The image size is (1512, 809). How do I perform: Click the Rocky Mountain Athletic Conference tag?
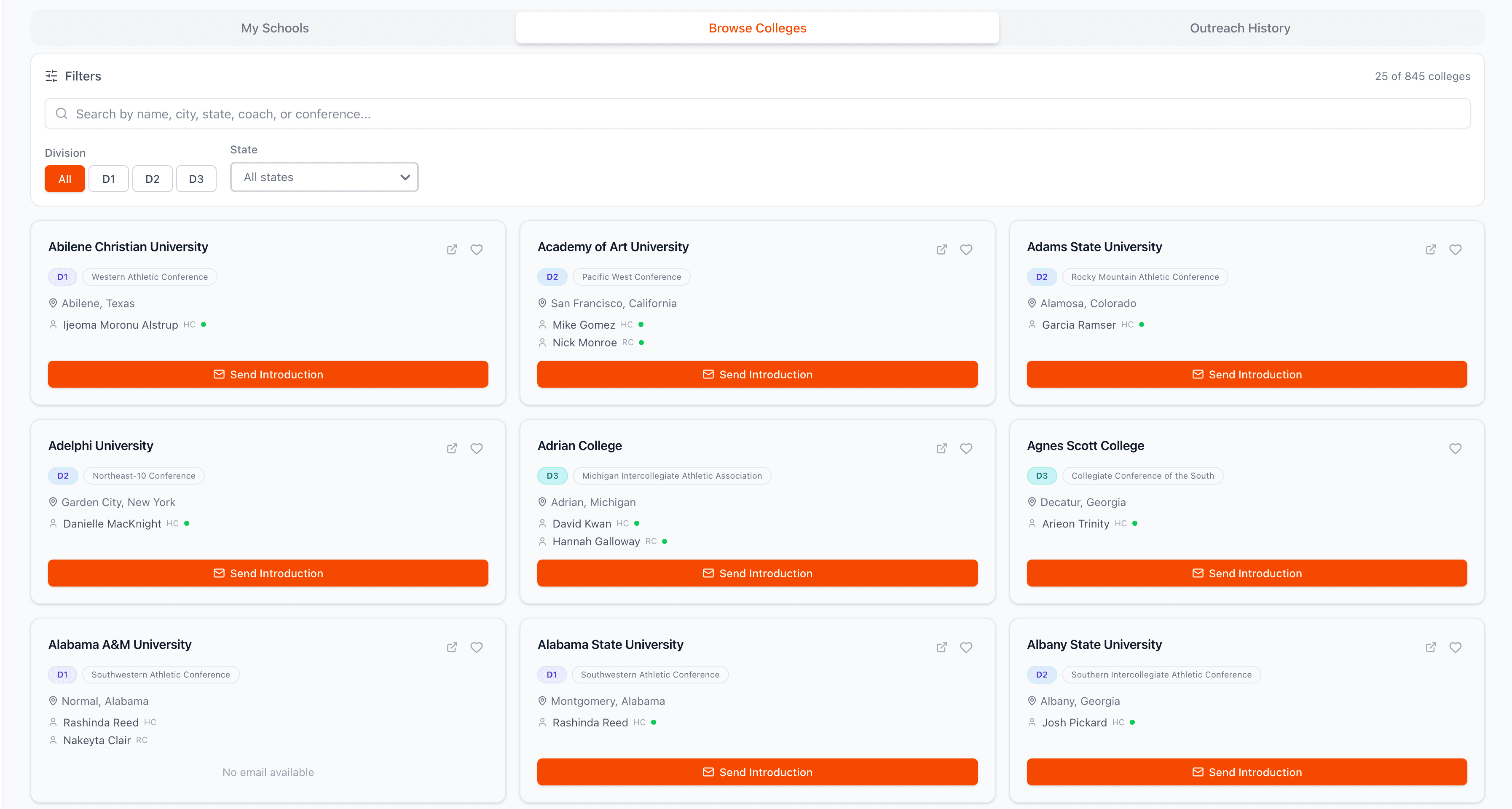[1145, 277]
